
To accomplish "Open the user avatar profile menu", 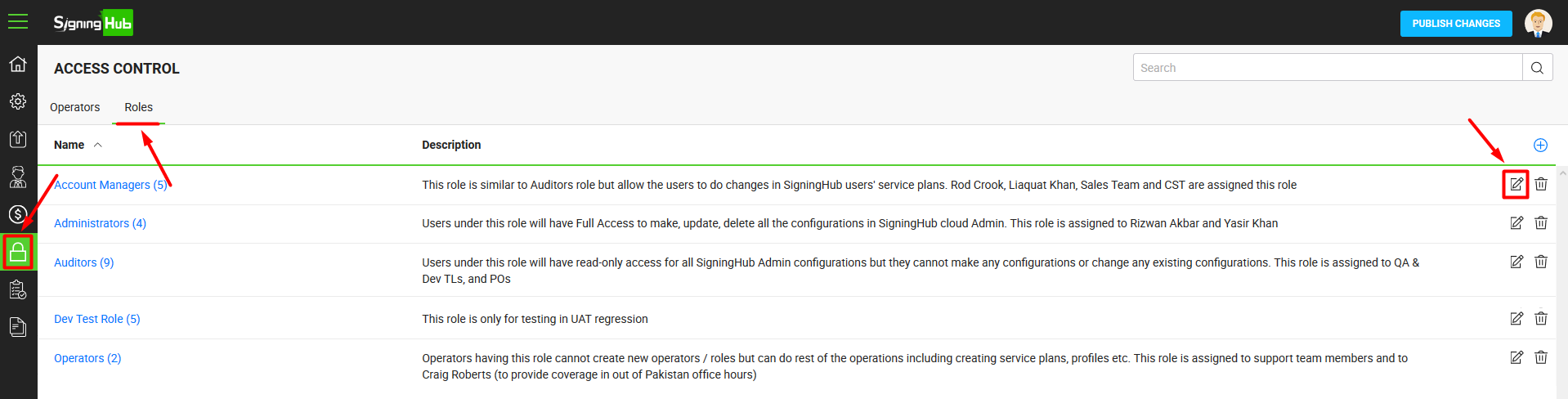I will pyautogui.click(x=1538, y=23).
